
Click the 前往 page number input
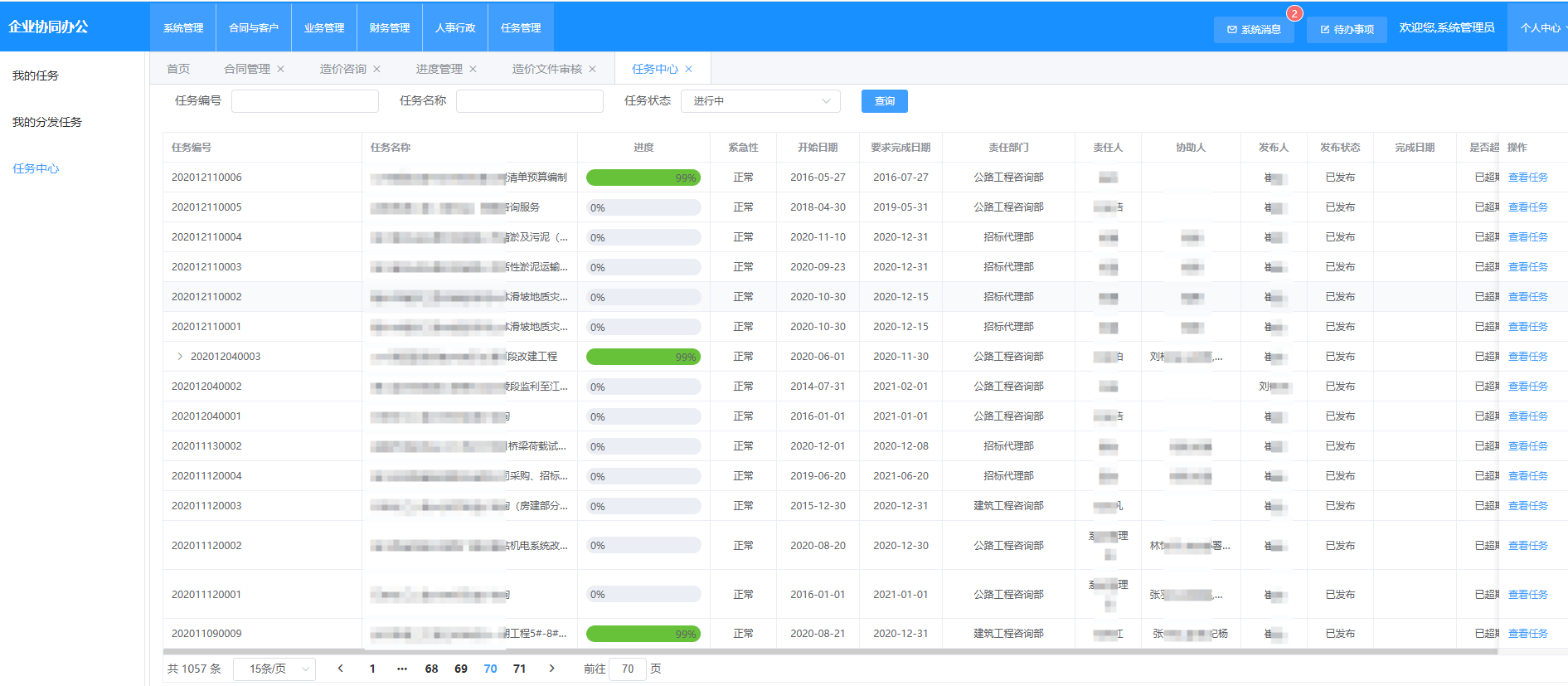(x=628, y=669)
